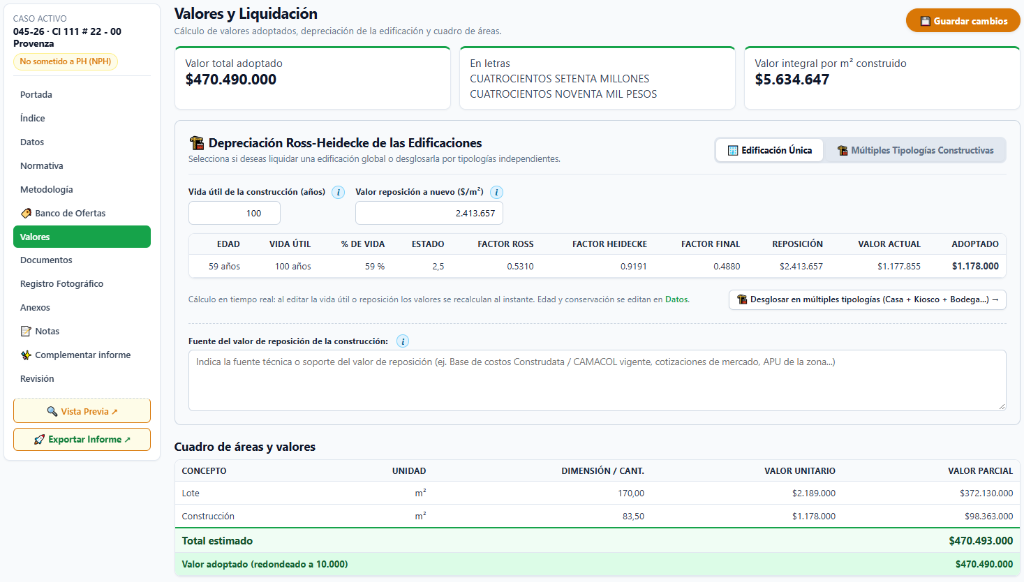Click Construcción partial value $98.363.000
Viewport: 1024px width, 582px height.
point(989,516)
